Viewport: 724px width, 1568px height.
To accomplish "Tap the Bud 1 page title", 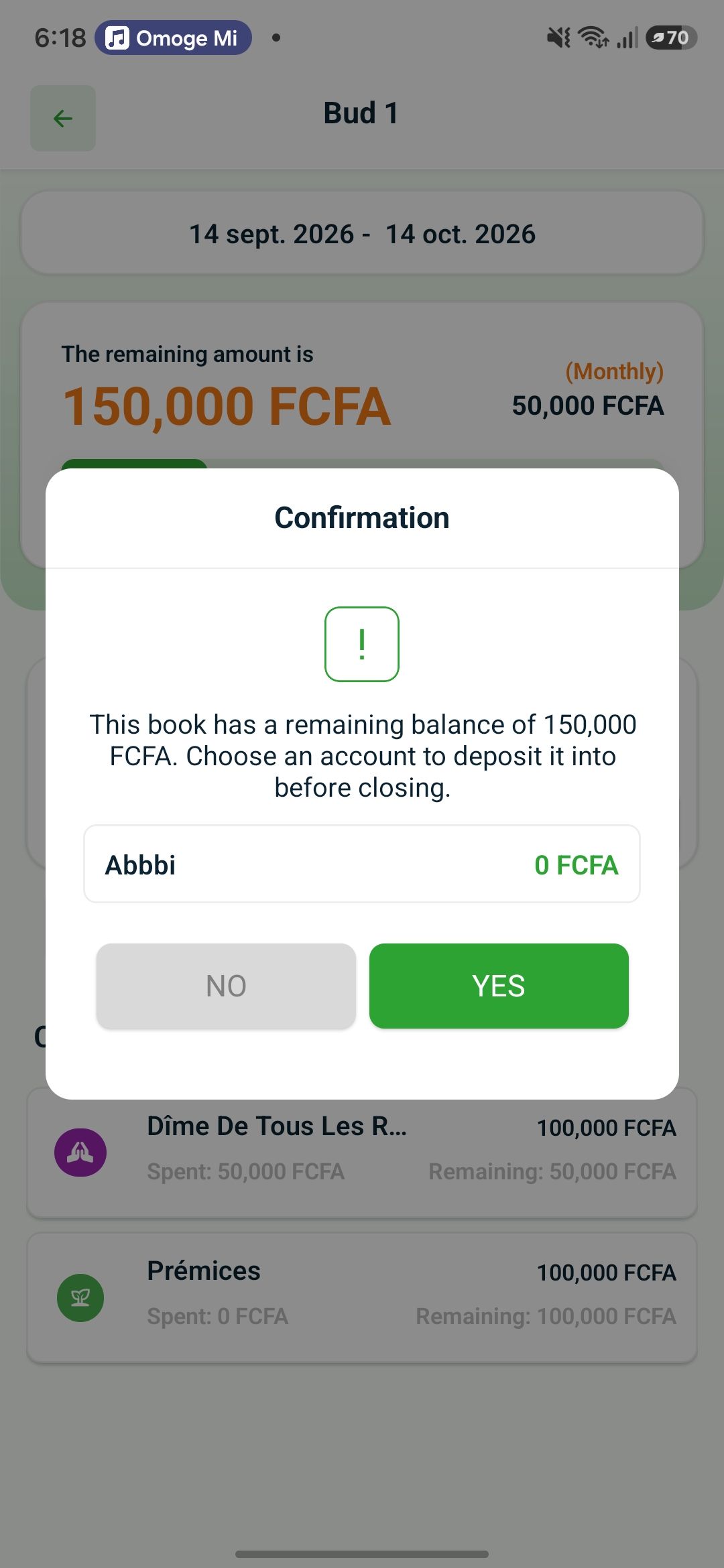I will 361,113.
